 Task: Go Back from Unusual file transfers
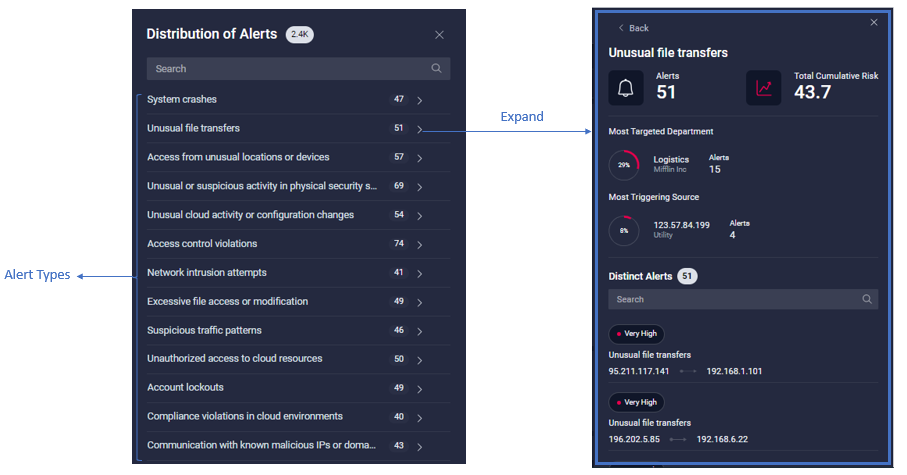pyautogui.click(x=634, y=28)
